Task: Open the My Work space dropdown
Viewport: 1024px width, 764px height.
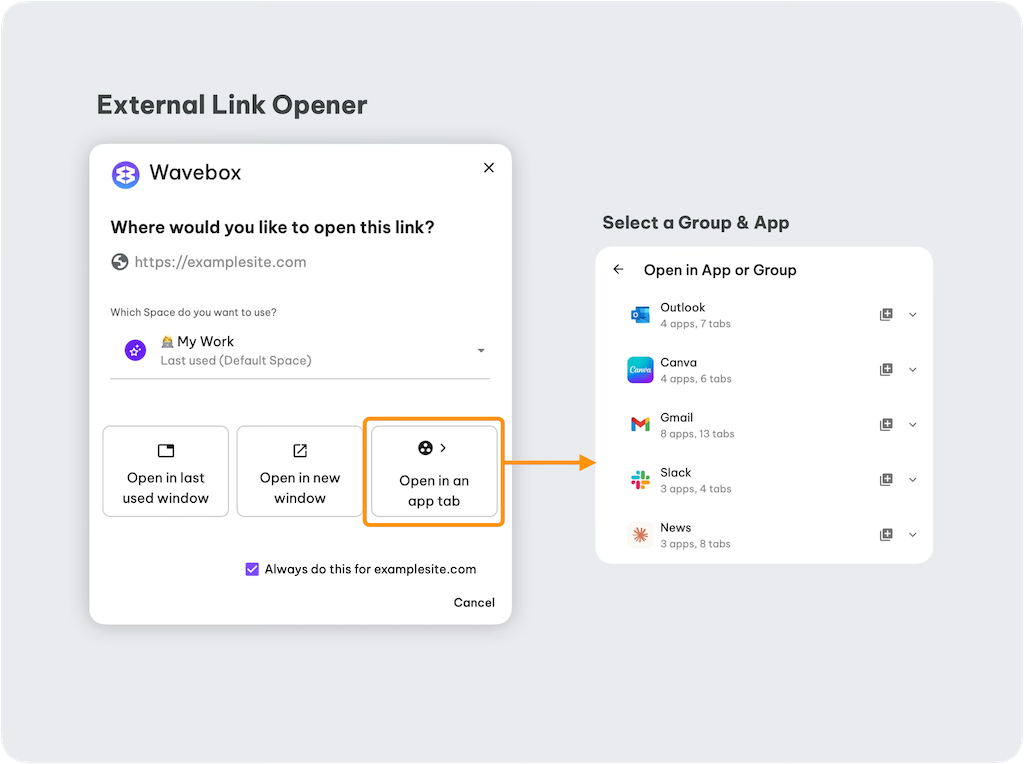Action: (481, 351)
